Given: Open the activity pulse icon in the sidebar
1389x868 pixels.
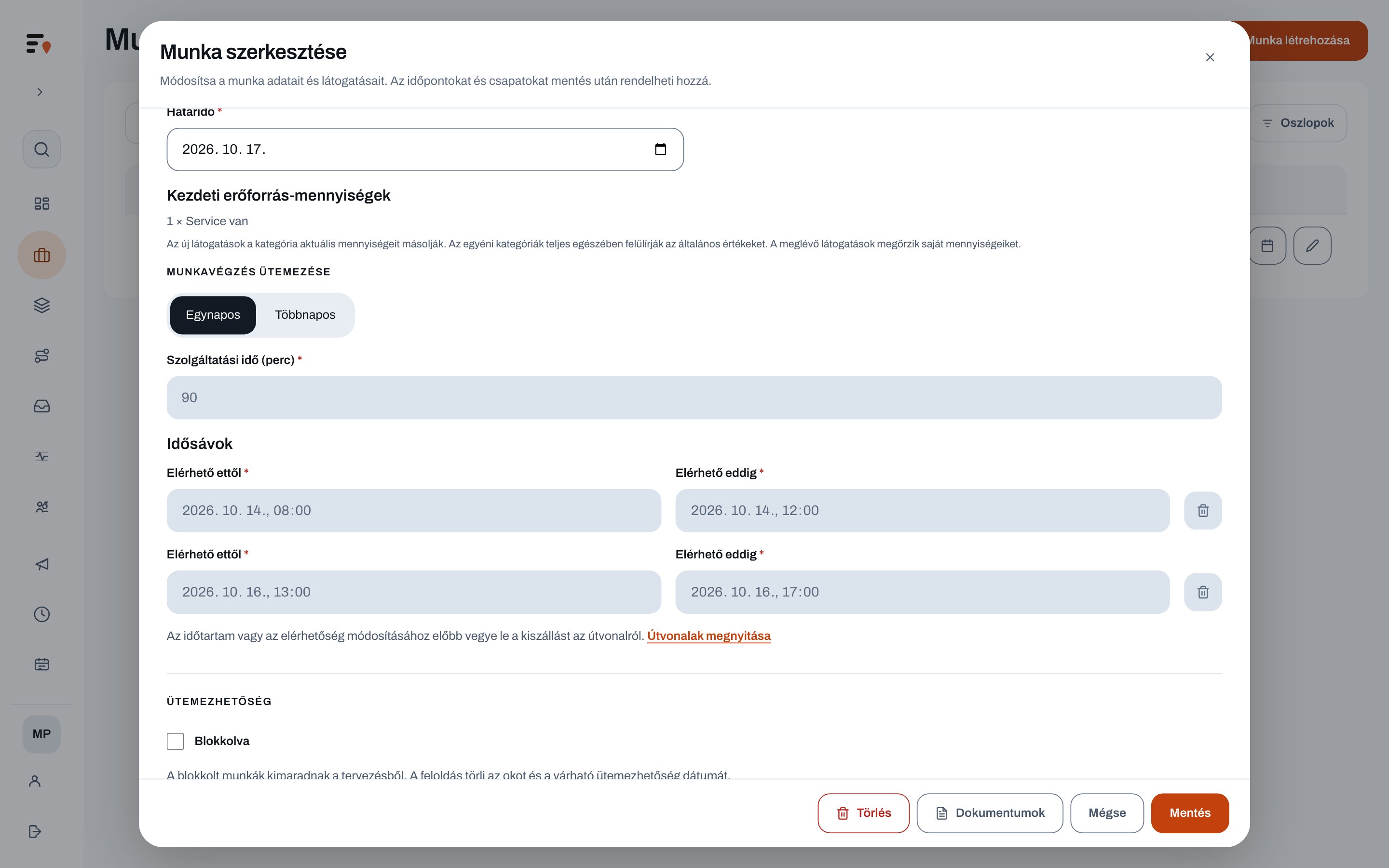Looking at the screenshot, I should click(x=41, y=456).
